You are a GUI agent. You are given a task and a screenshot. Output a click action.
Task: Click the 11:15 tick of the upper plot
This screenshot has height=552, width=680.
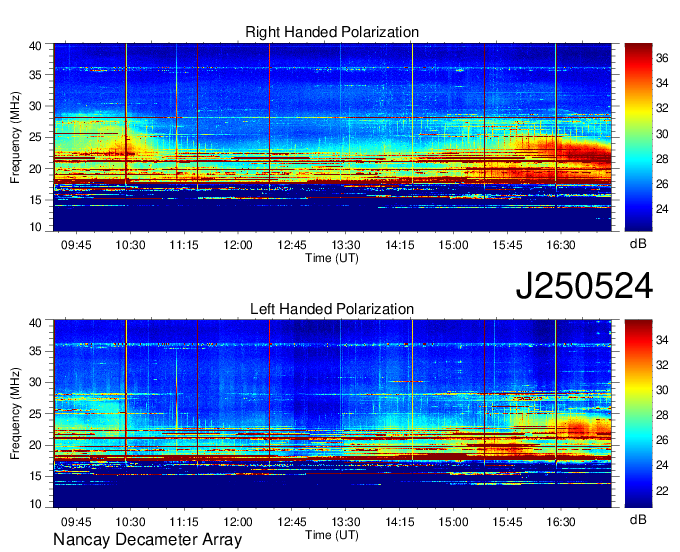184,245
